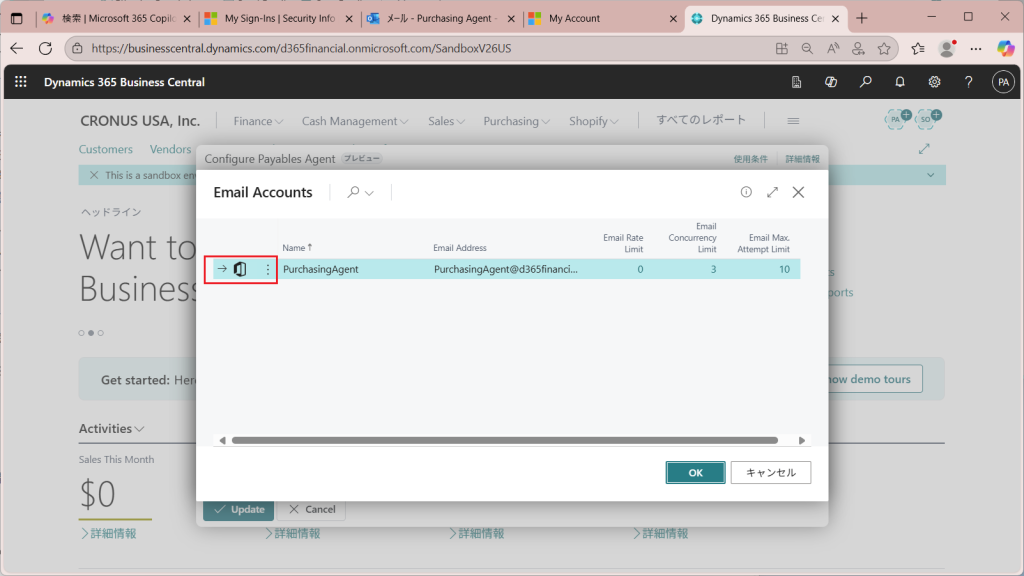
Task: Click the Email Max. Attempt Limit column header
Action: pos(763,243)
